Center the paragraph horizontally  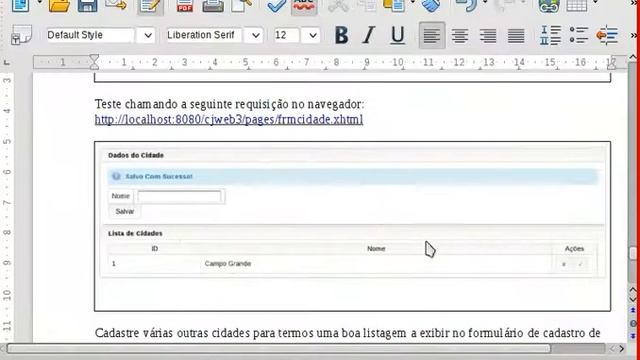coord(460,36)
